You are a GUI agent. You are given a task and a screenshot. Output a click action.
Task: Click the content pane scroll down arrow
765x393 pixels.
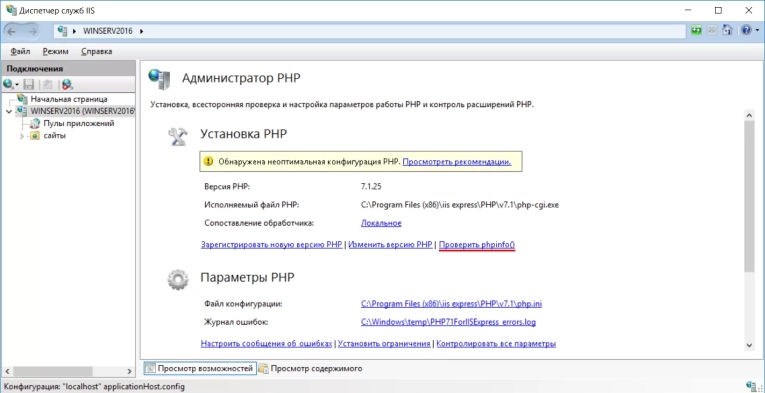point(749,345)
